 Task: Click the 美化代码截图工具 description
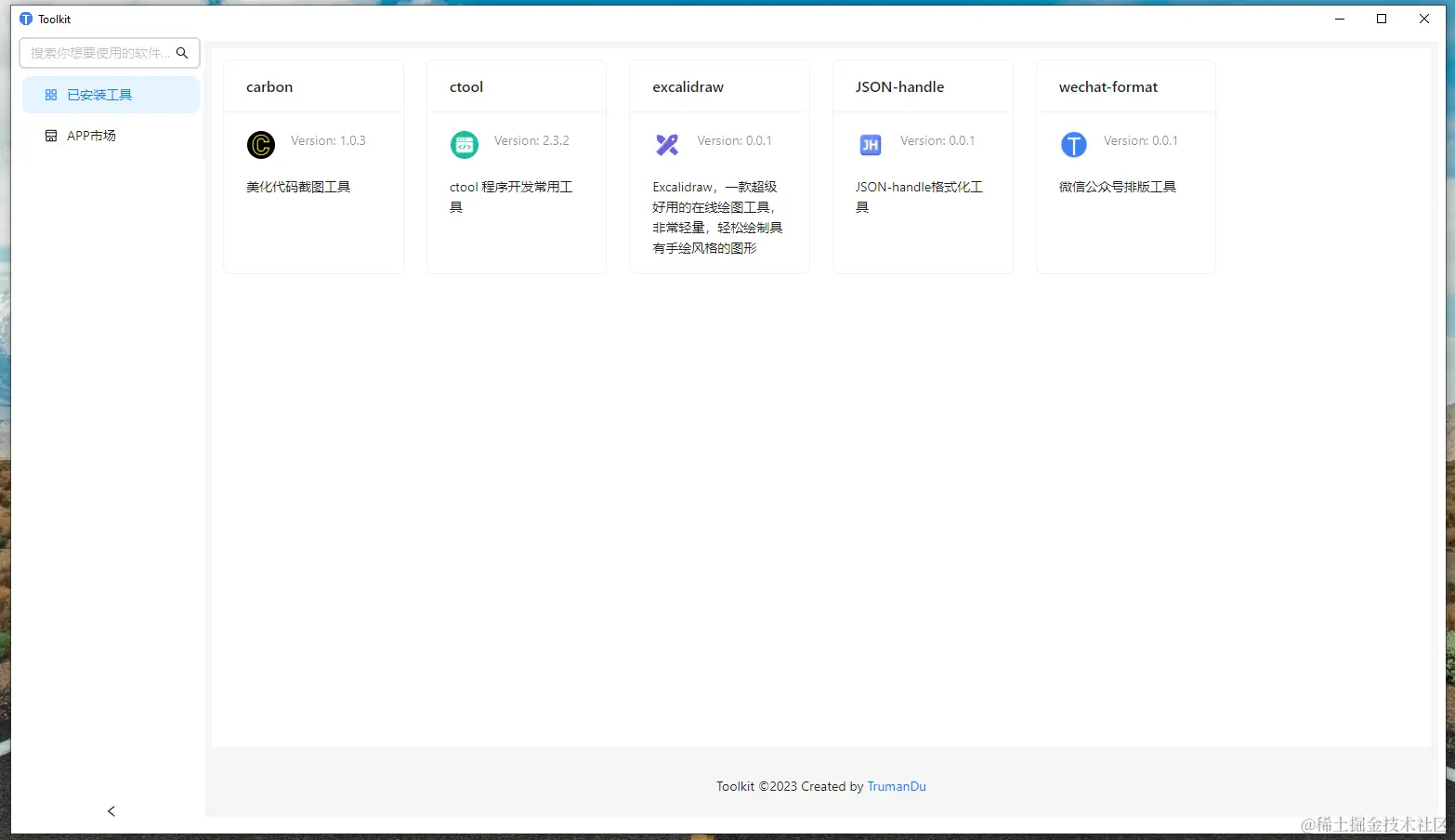(x=298, y=187)
